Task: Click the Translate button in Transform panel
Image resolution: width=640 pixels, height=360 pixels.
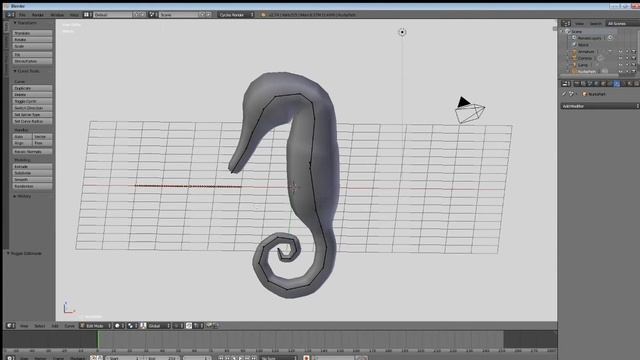Action: (x=32, y=33)
